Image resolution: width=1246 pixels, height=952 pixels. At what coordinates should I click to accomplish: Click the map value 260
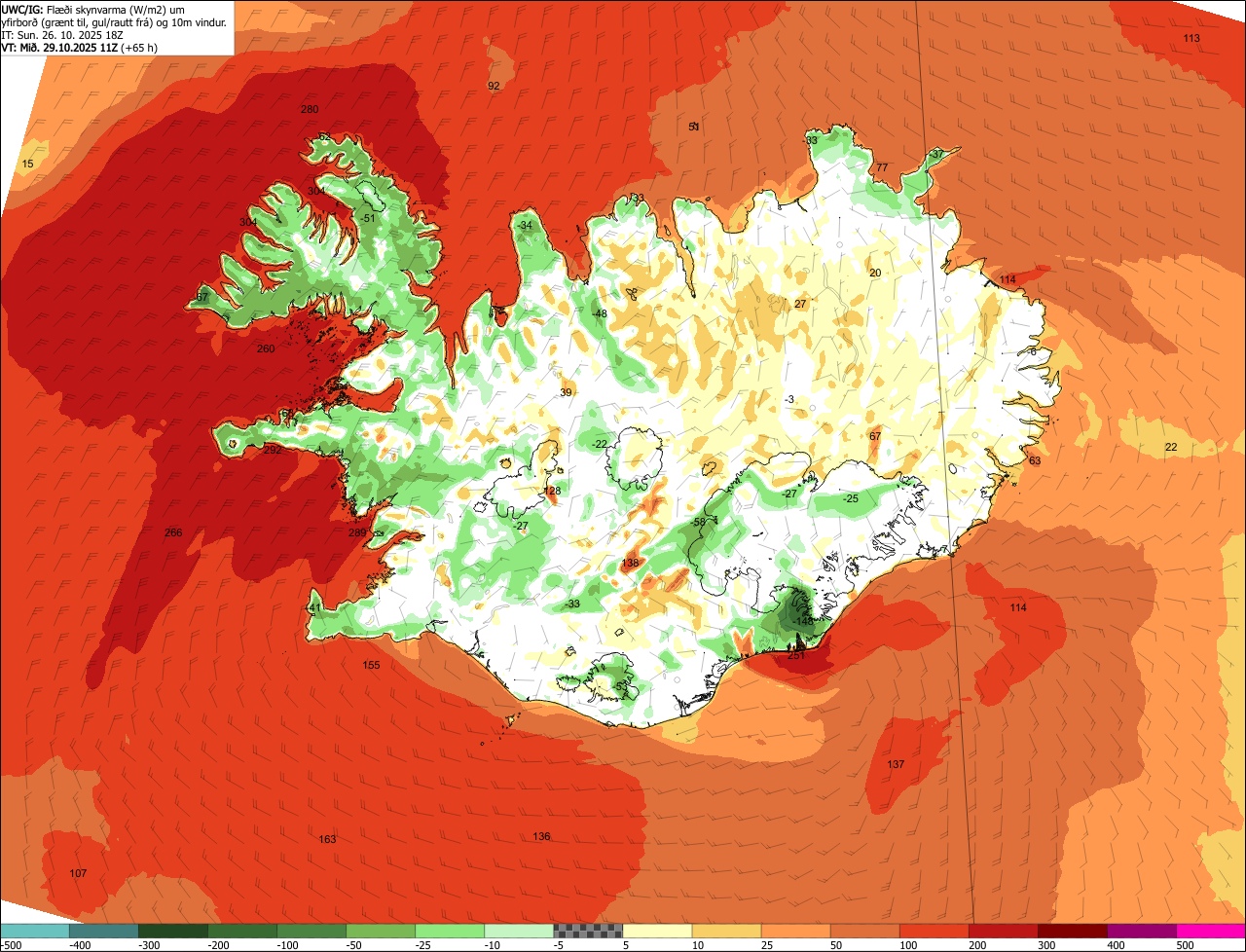click(x=266, y=348)
